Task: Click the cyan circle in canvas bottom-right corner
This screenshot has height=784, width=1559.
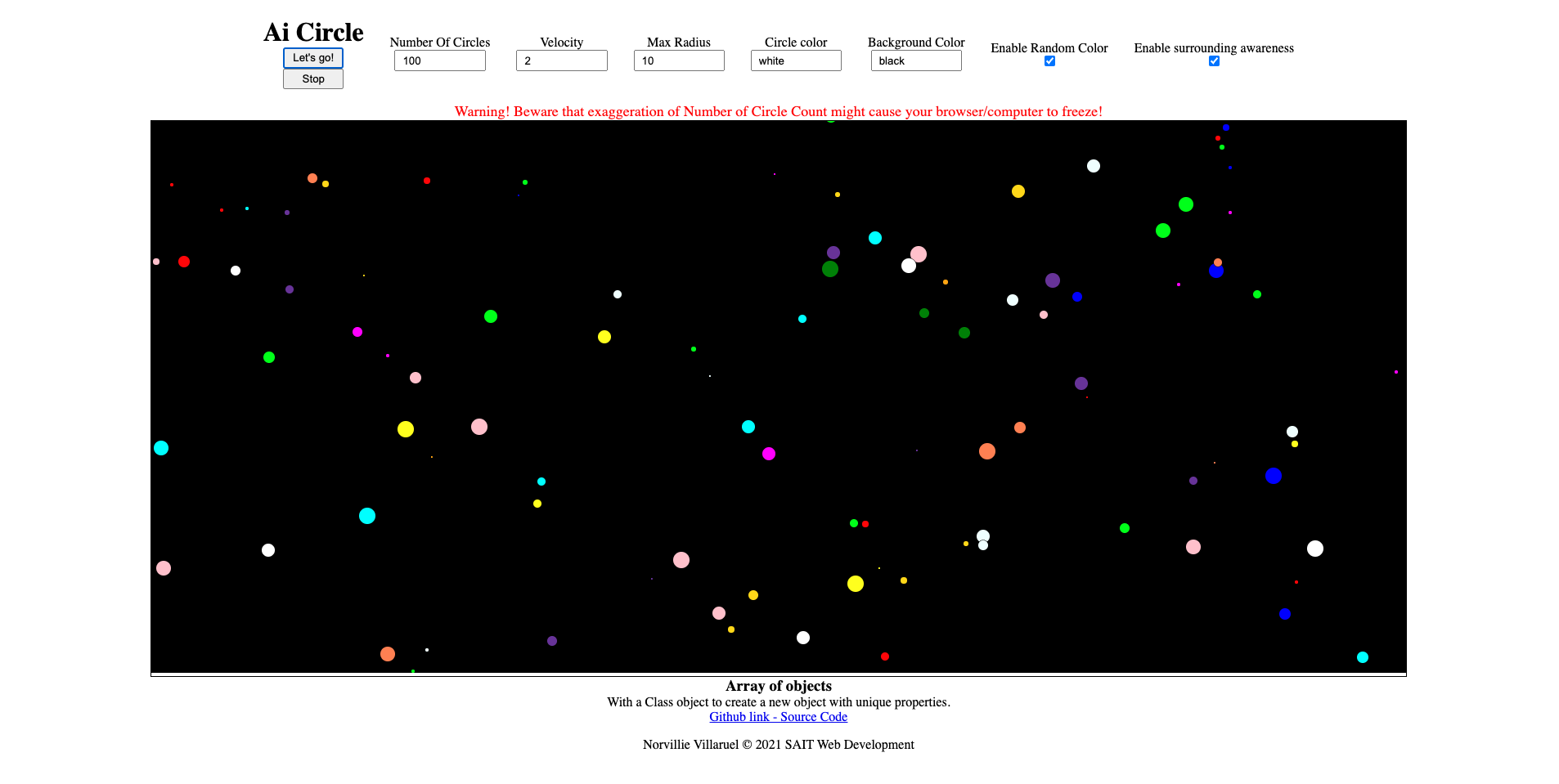Action: 1363,657
